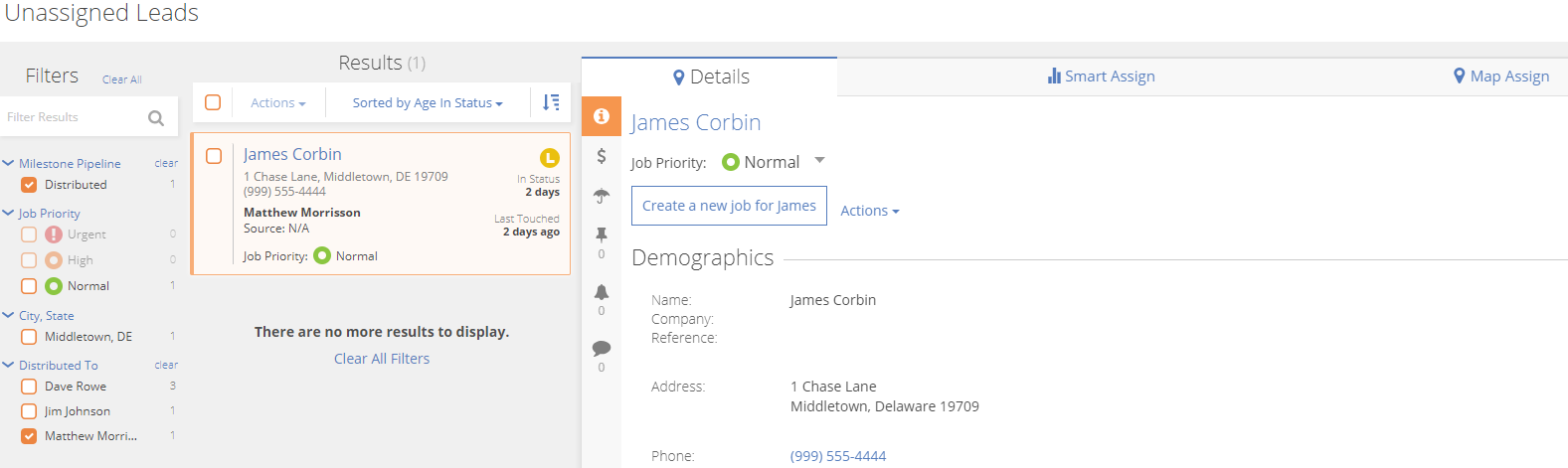The width and height of the screenshot is (1568, 468).
Task: Check the James Corbin lead checkbox
Action: point(214,156)
